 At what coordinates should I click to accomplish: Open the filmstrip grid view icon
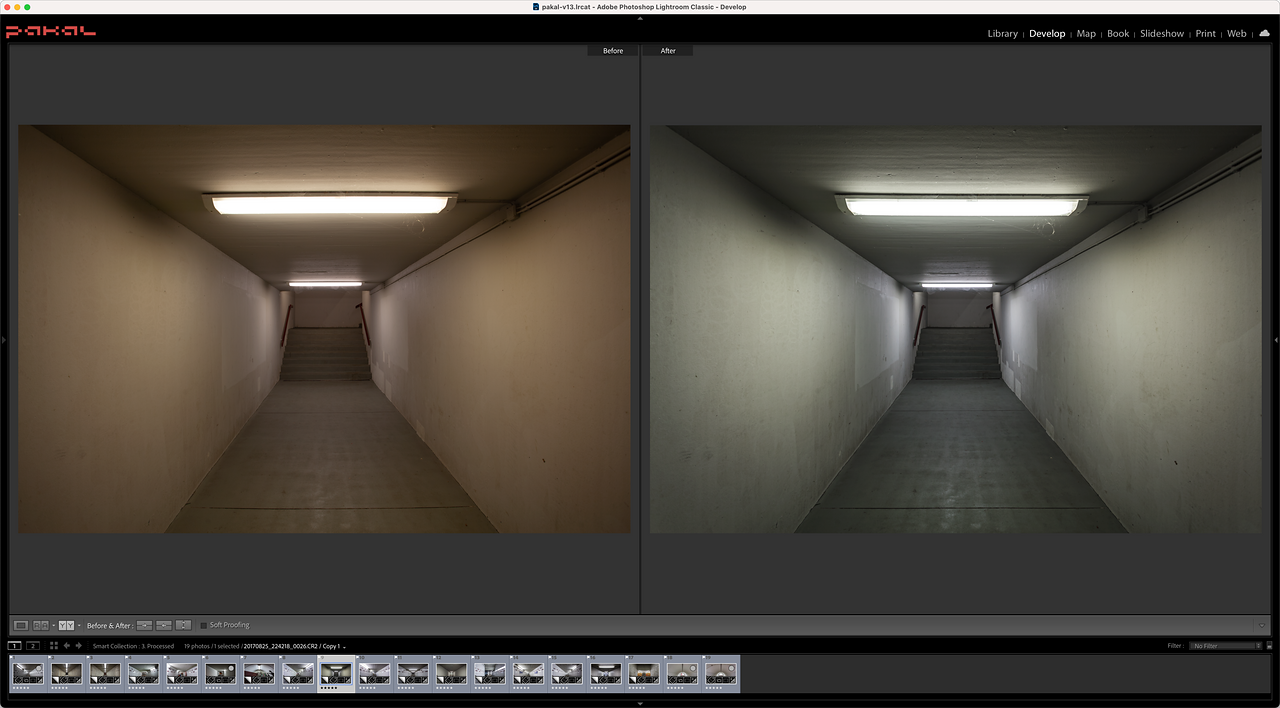pos(54,646)
